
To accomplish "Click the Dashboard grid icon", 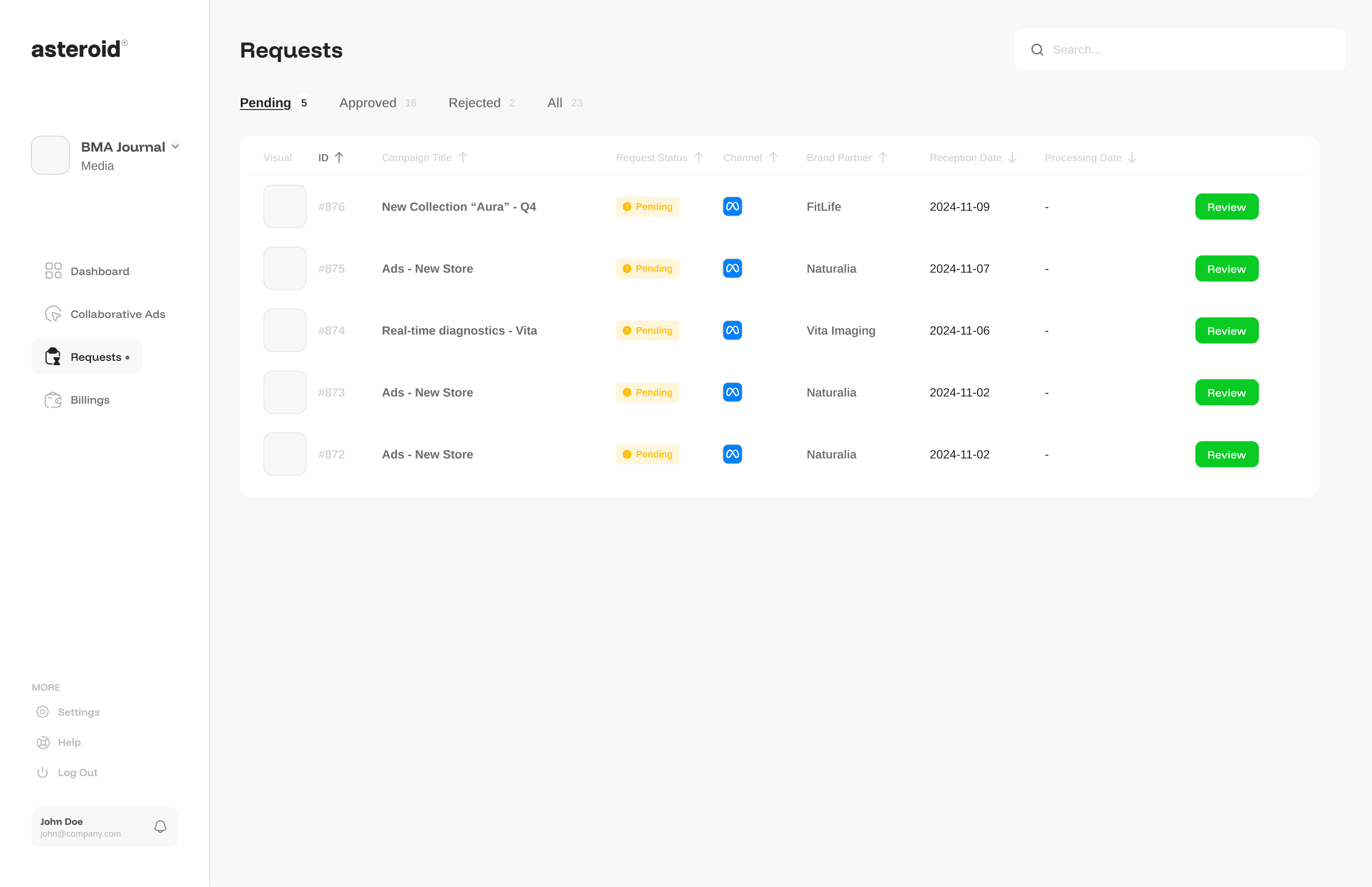I will (53, 271).
